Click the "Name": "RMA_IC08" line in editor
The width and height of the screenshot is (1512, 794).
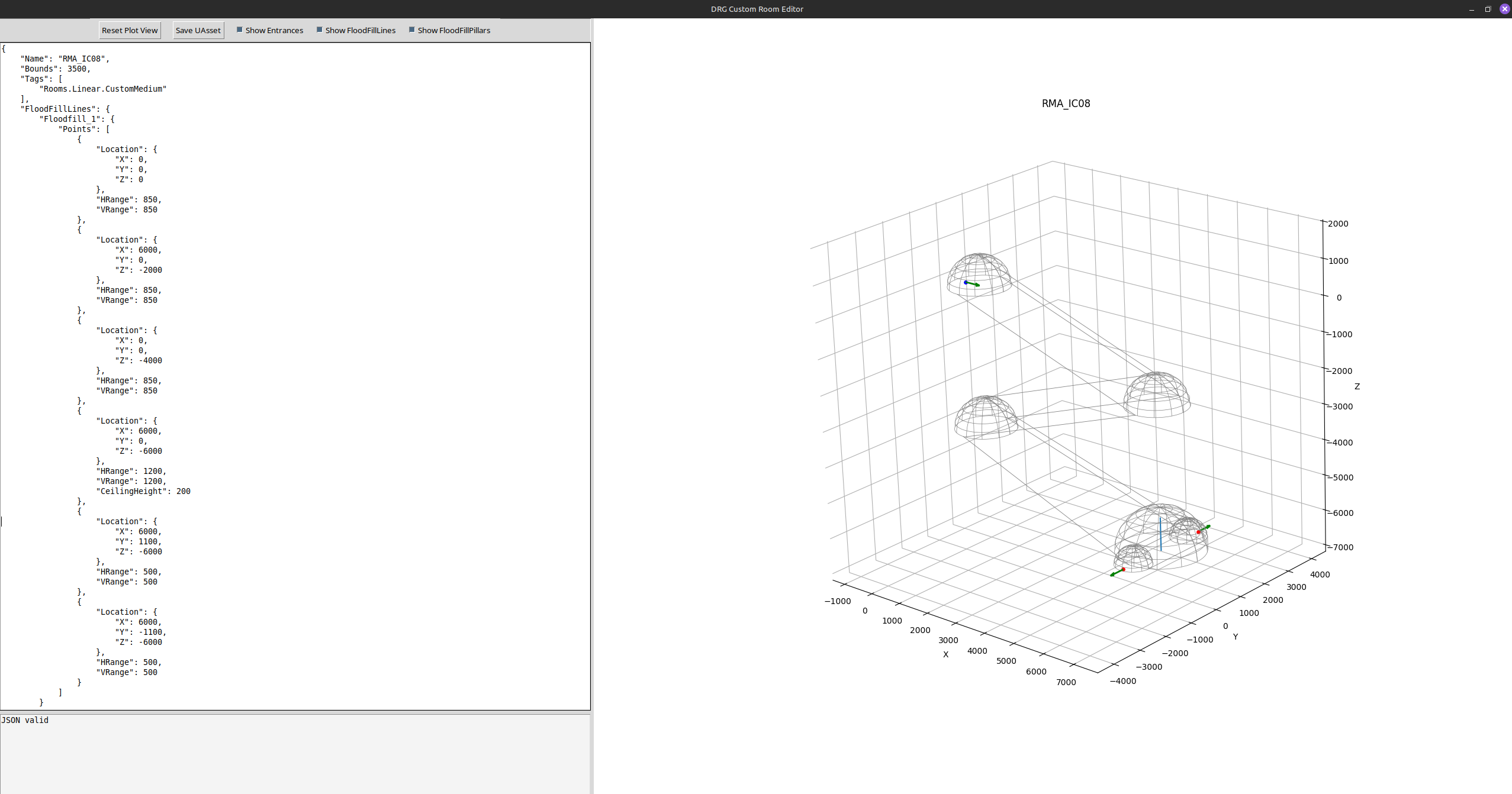point(65,59)
